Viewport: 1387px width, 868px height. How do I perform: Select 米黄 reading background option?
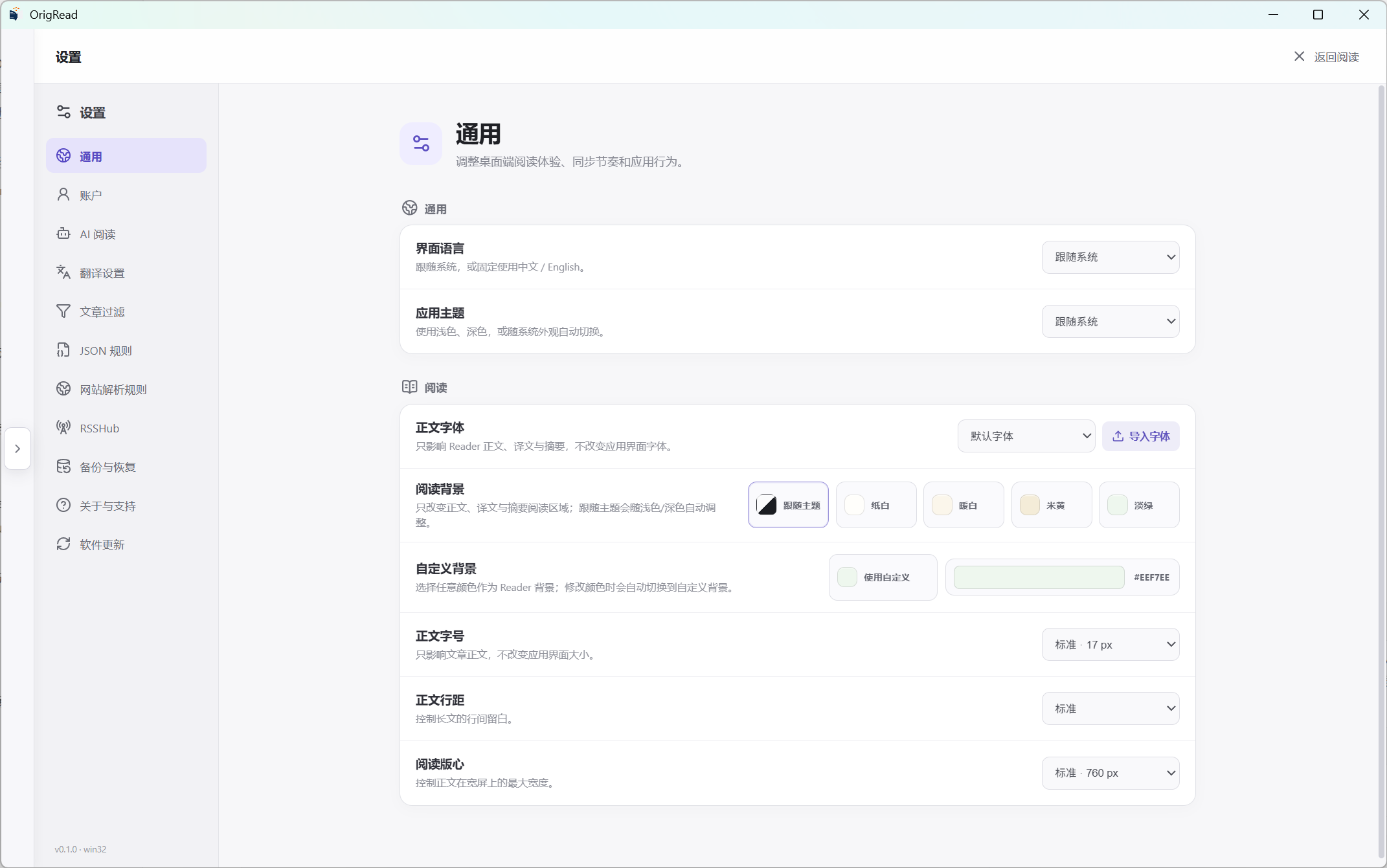[x=1052, y=505]
